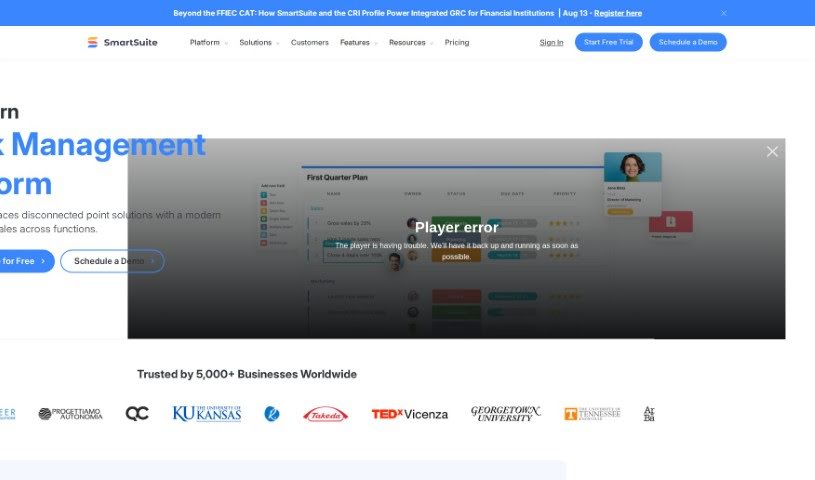Viewport: 815px width, 480px height.
Task: Click the blue circular K logo
Action: tap(272, 413)
